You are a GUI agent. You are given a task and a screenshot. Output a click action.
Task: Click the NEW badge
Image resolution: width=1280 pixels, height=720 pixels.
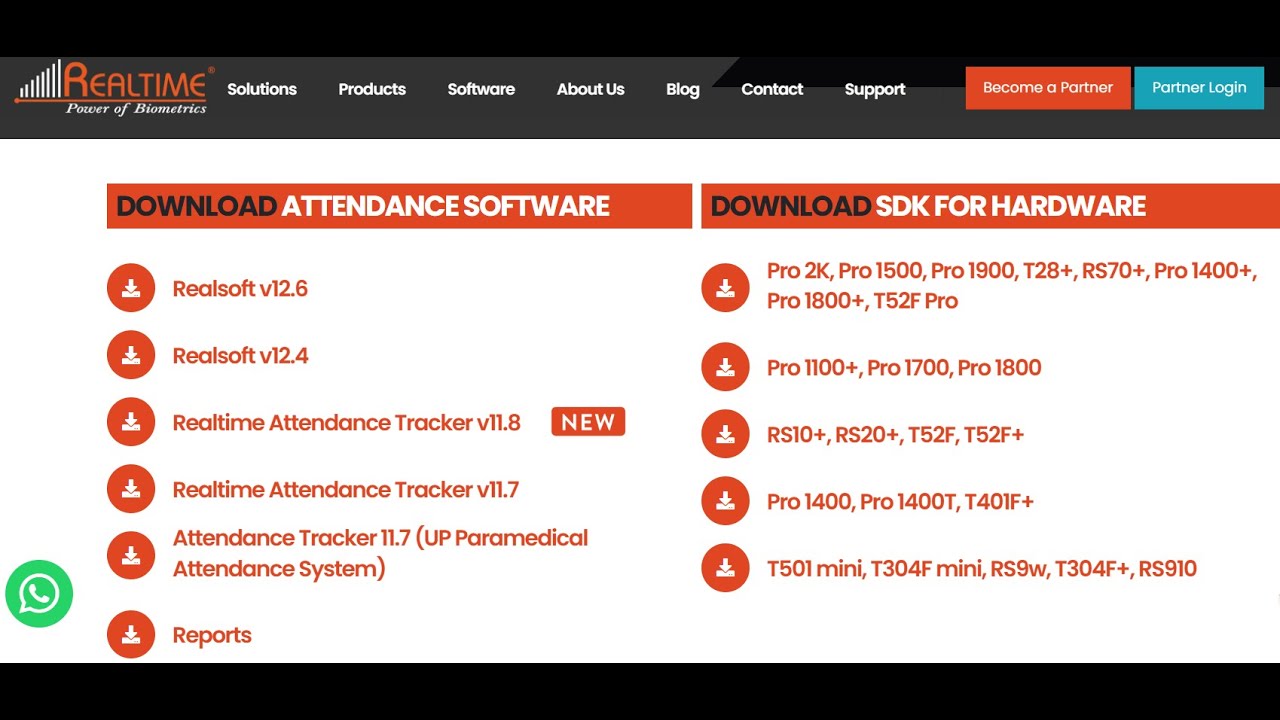(588, 422)
